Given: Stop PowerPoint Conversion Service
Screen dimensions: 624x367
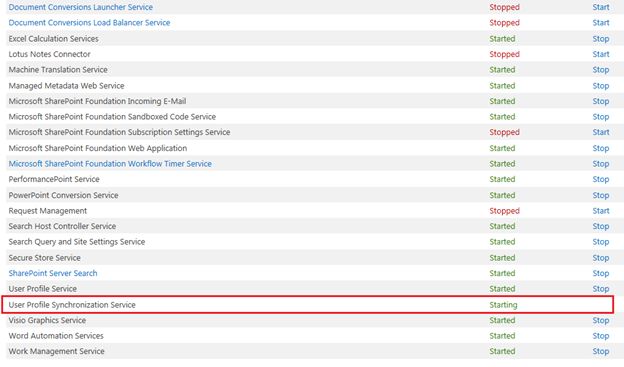Looking at the screenshot, I should (601, 195).
